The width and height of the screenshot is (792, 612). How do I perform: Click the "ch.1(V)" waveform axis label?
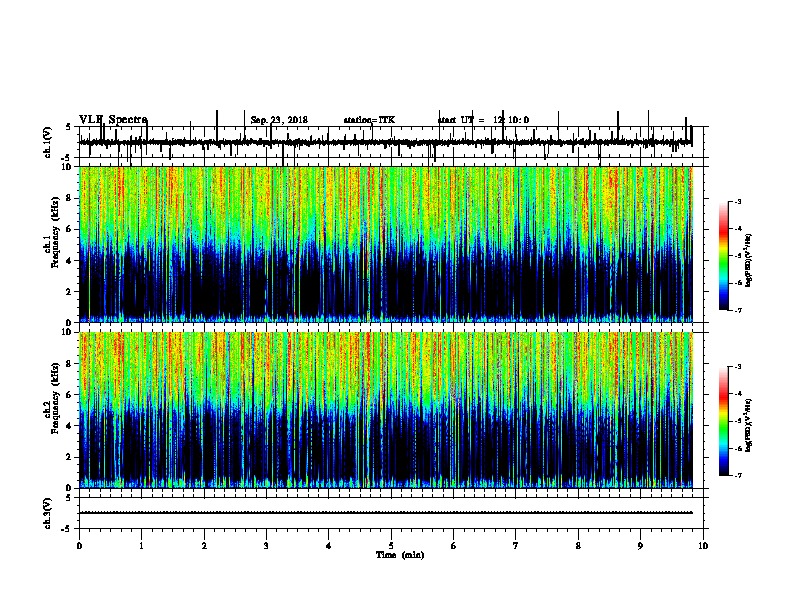[48, 142]
